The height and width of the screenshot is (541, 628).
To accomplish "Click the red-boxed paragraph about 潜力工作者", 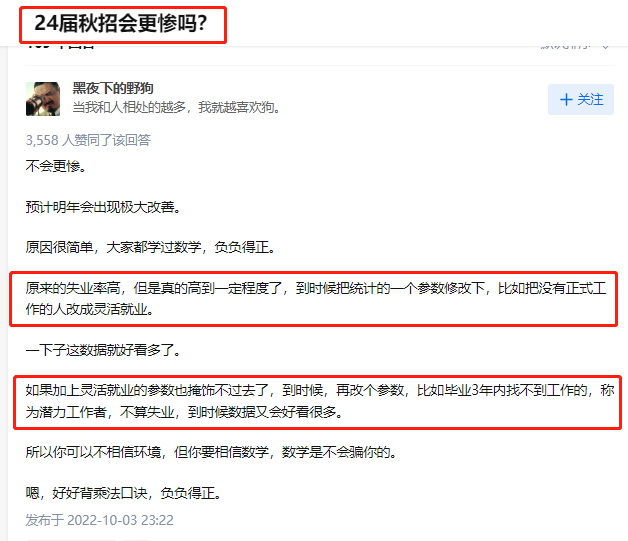I will pyautogui.click(x=320, y=401).
